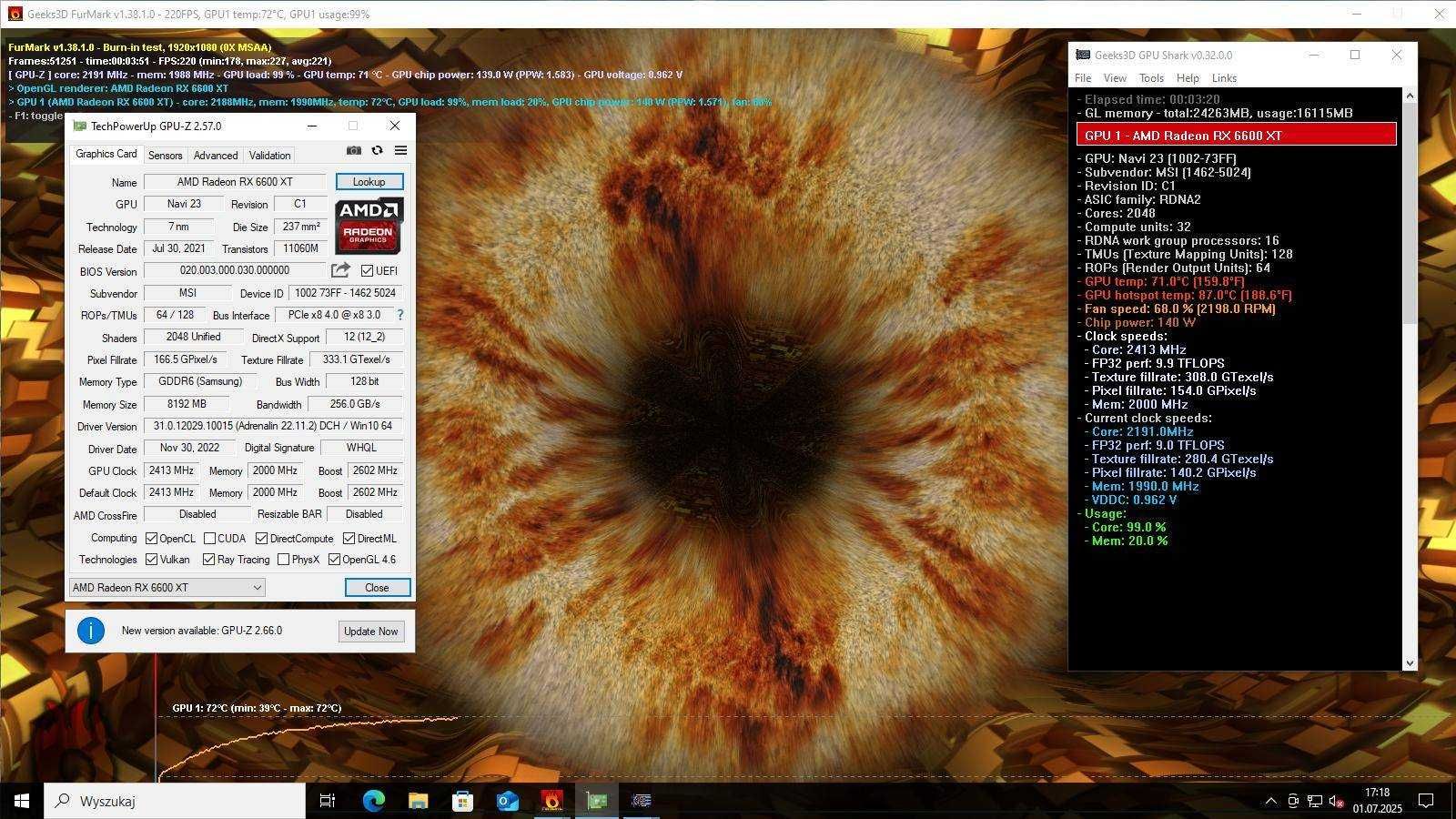Click the Device ID value 1002 73FF

pos(345,293)
